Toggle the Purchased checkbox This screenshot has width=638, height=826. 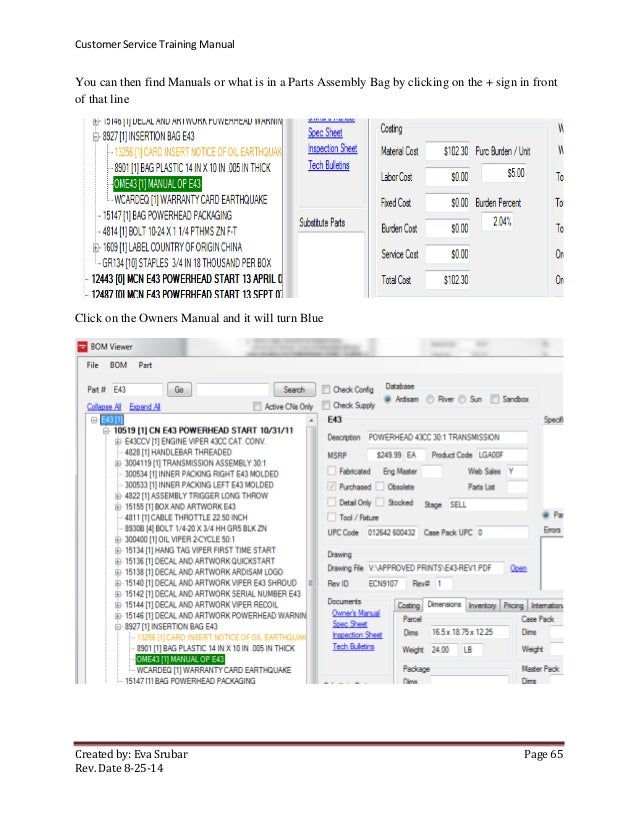click(x=331, y=487)
